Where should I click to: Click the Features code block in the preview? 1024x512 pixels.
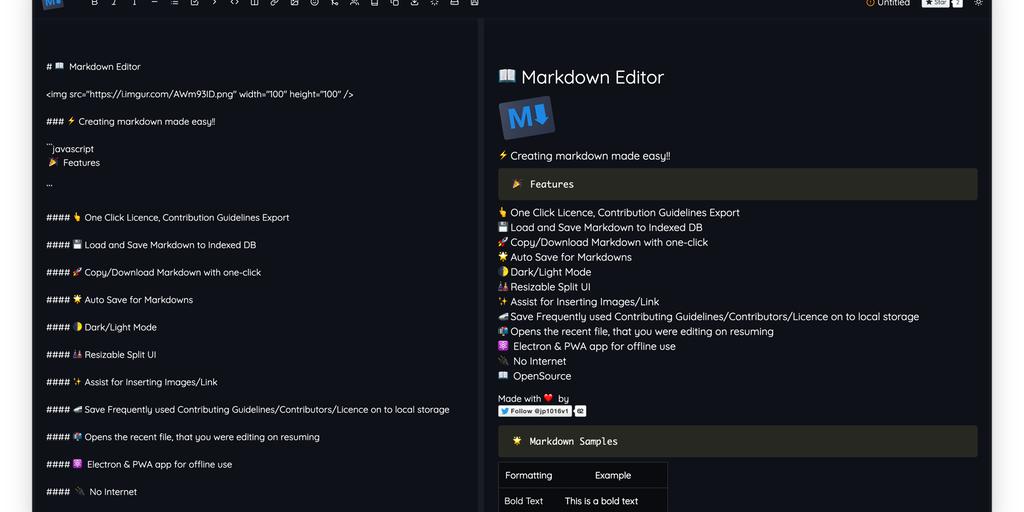[x=737, y=184]
